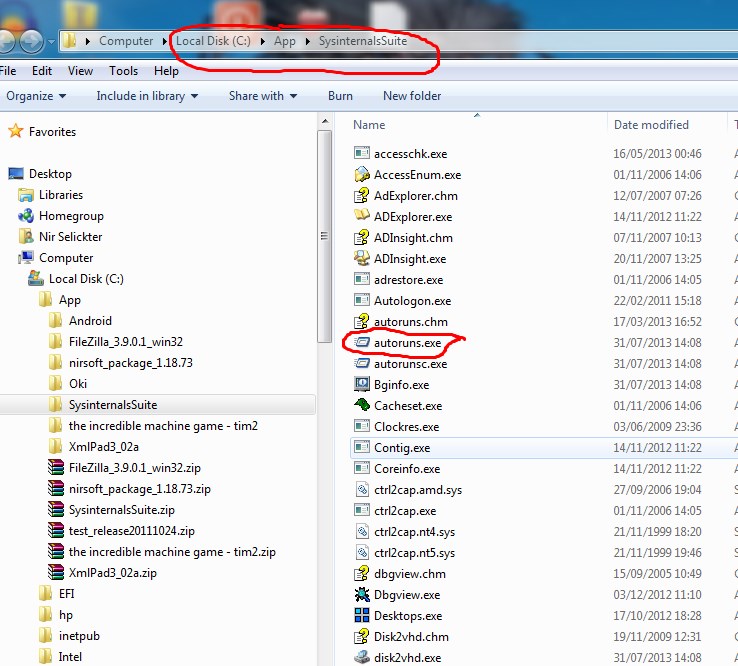Screen dimensions: 738x666
Task: Select the Clockres.exe file
Action: tap(406, 426)
